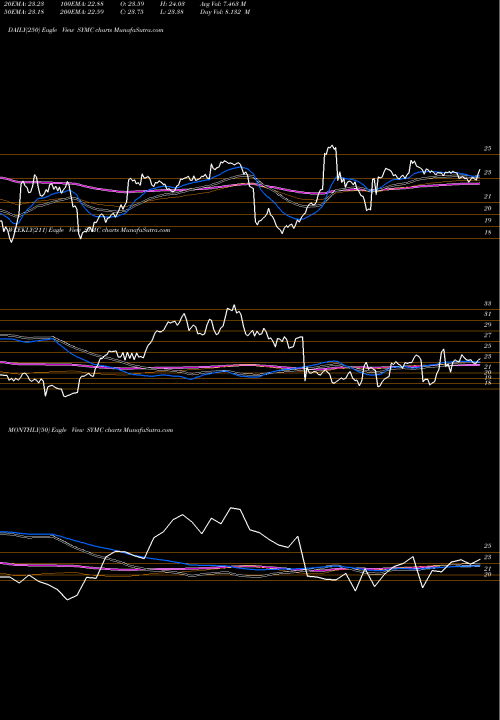Viewport: 500px width, 720px height.
Task: Click the 19 price label on the daily chart
Action: [x=488, y=220]
